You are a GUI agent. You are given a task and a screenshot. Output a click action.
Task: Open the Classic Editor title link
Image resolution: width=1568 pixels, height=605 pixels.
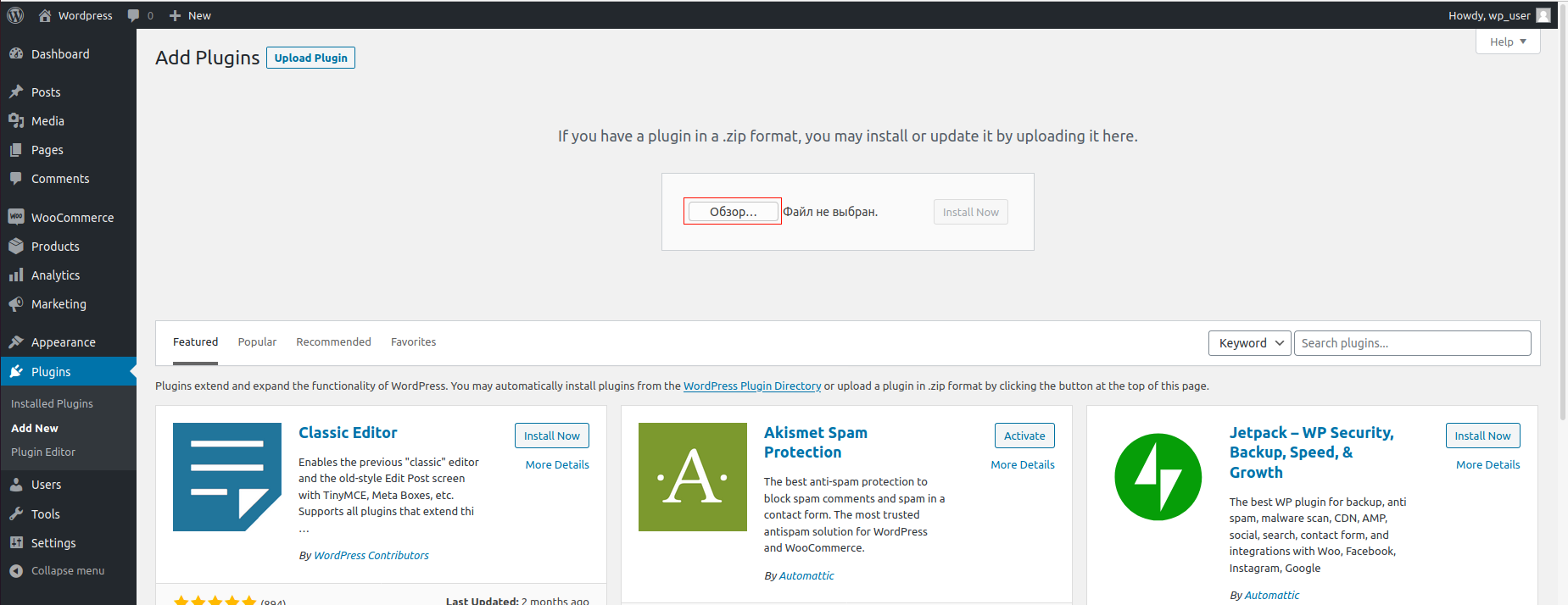(x=348, y=433)
